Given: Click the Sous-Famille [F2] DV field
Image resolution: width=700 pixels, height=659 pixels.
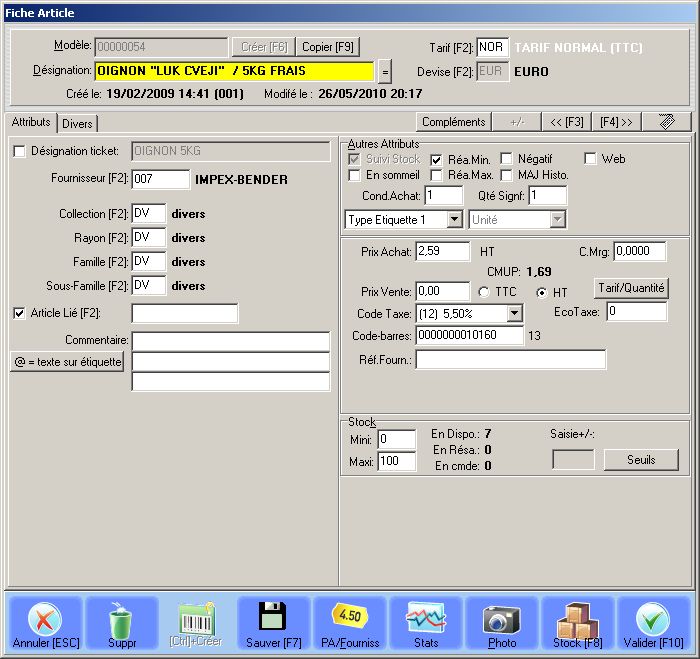Looking at the screenshot, I should 149,286.
